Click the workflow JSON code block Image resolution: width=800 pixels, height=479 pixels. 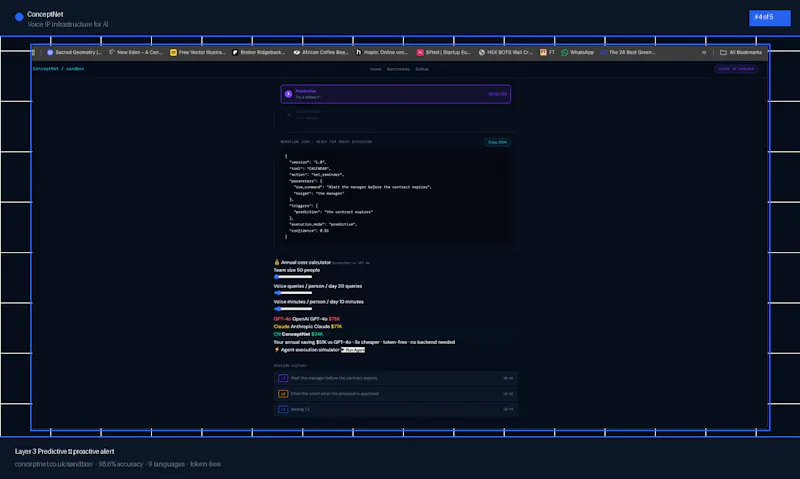tap(395, 196)
